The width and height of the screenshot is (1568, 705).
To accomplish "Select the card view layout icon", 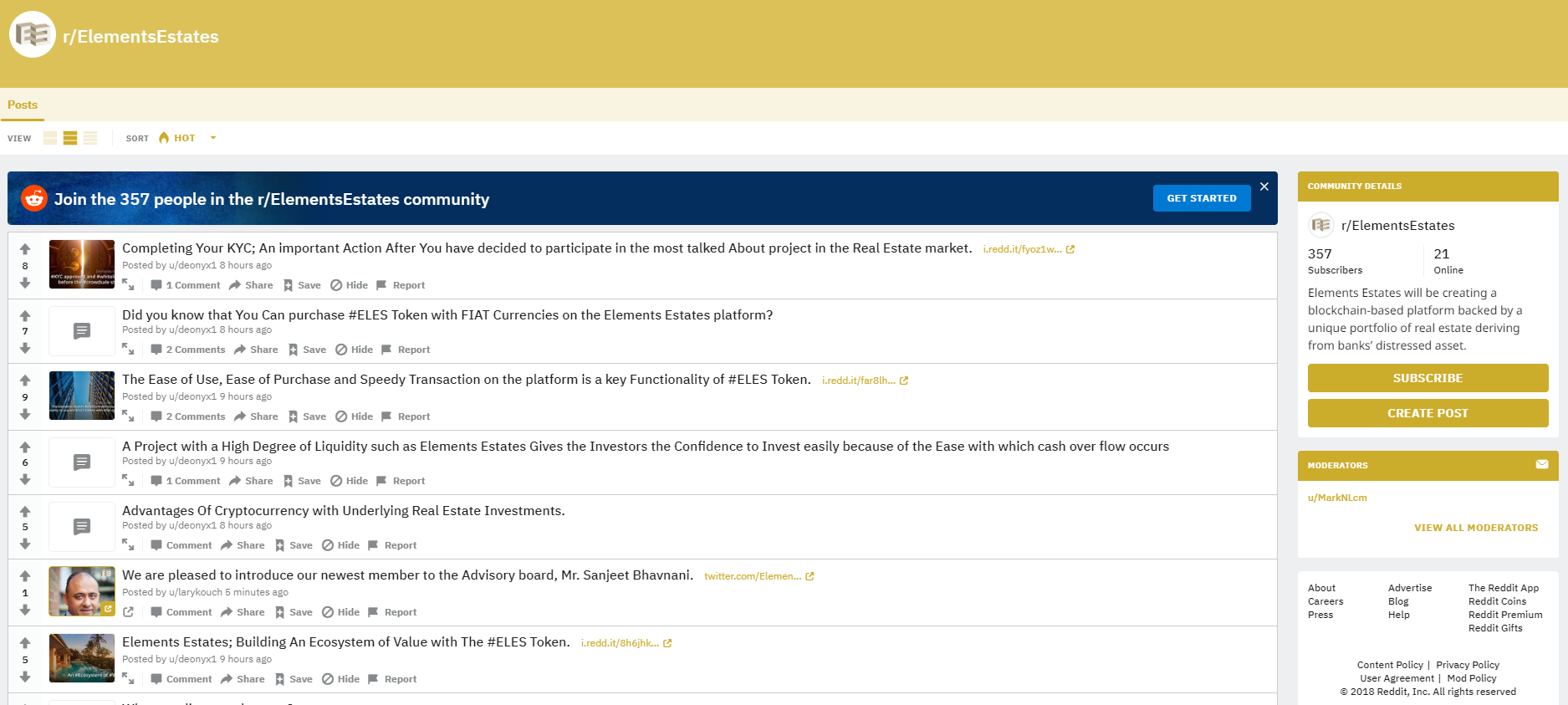I will [x=50, y=138].
